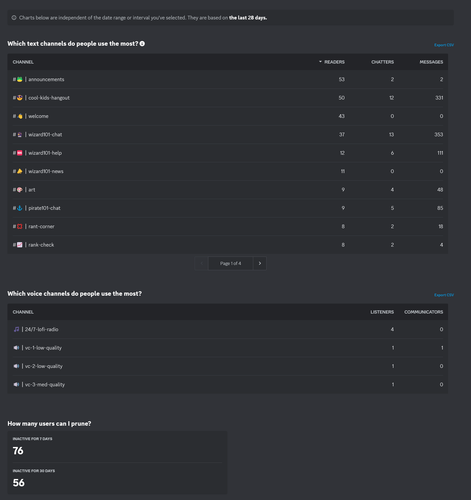Click the Listeners column header

click(x=382, y=312)
